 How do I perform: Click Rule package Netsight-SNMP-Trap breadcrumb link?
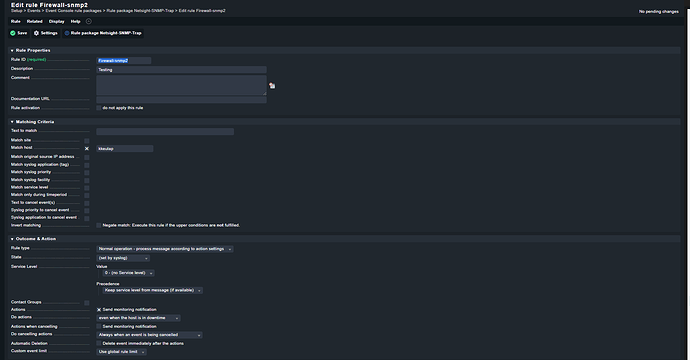[140, 11]
